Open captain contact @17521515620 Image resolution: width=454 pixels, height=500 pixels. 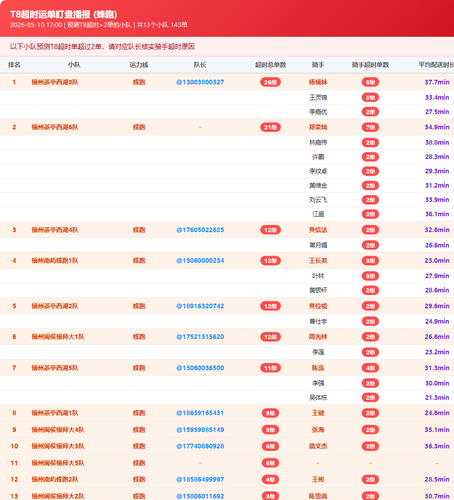200,337
